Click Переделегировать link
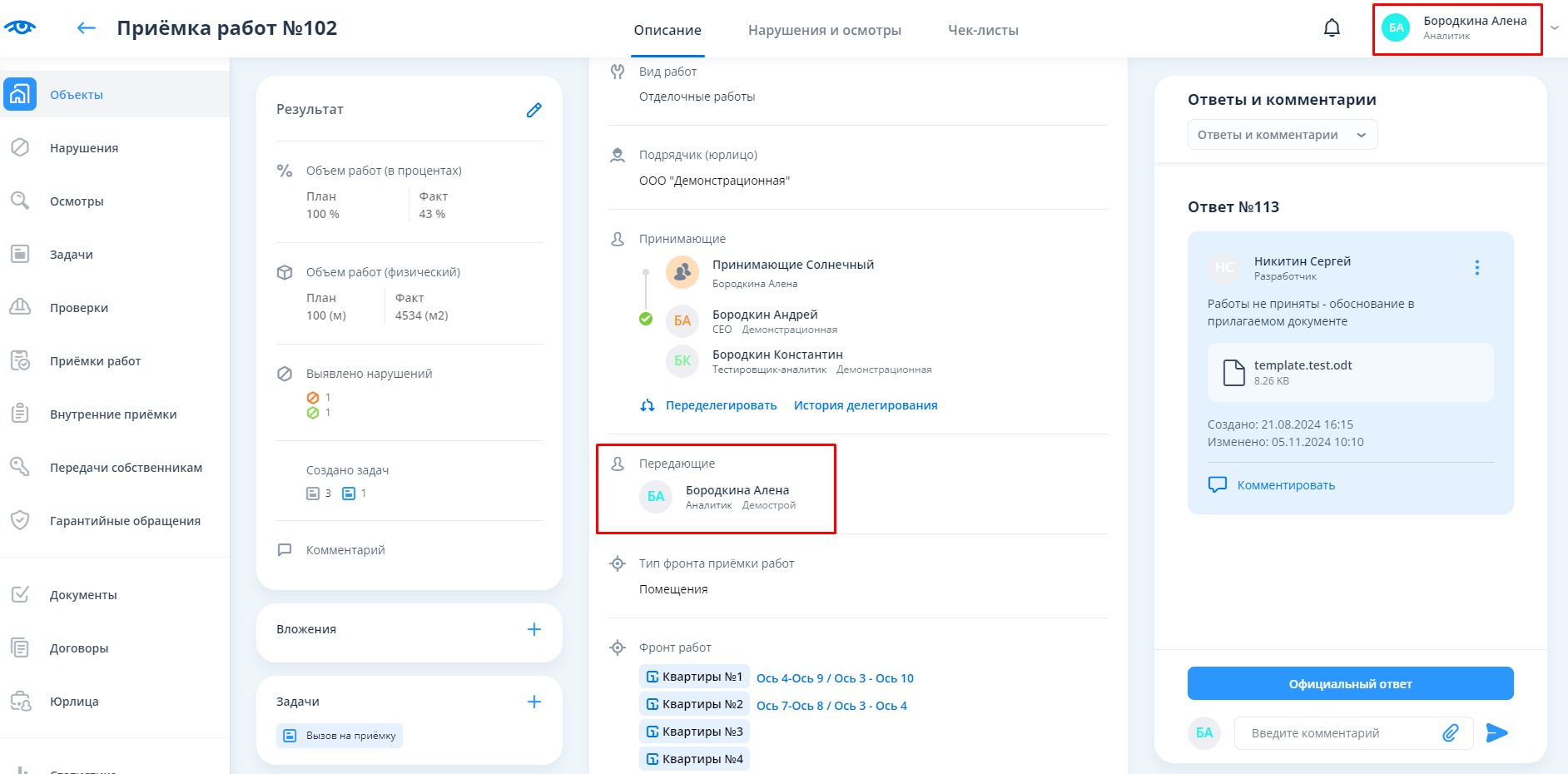Screen dimensions: 1568x774 pos(721,405)
